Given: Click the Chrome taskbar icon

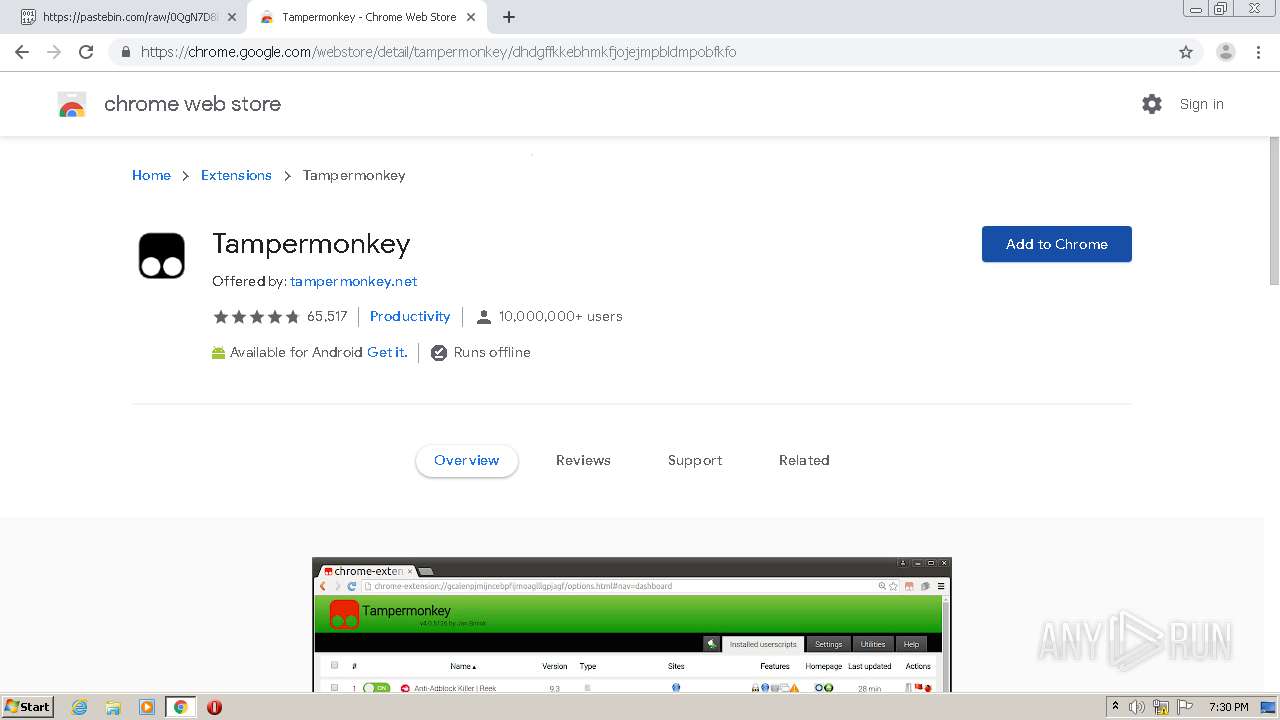Looking at the screenshot, I should click(180, 707).
